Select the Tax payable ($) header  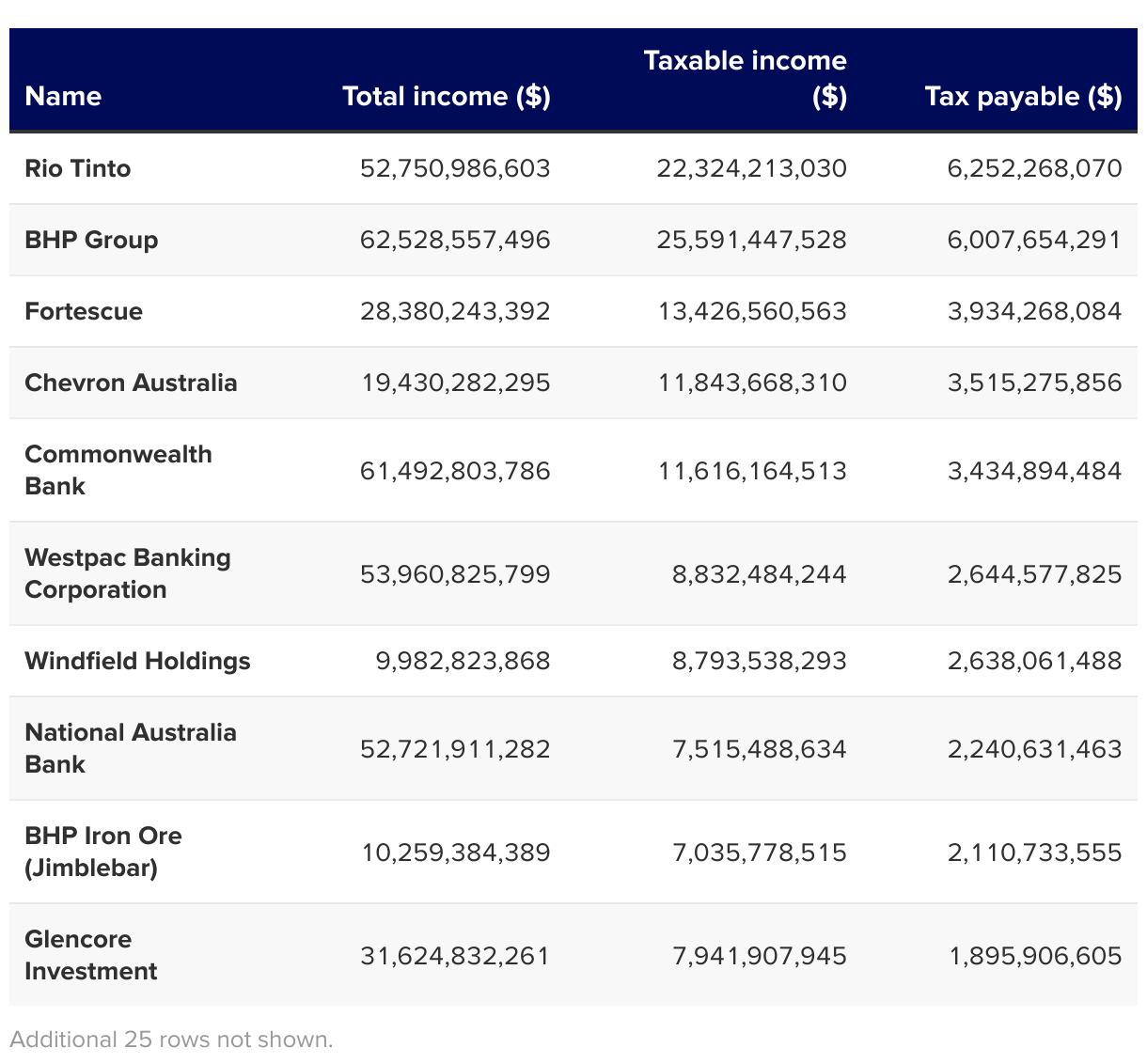click(1023, 96)
